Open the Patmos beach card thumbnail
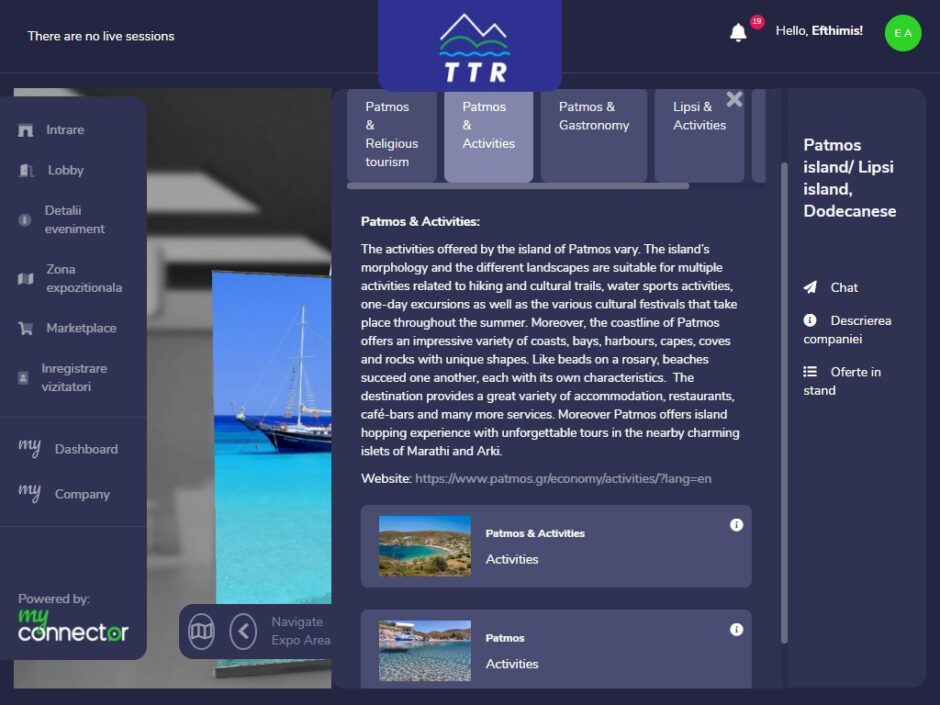Viewport: 940px width, 705px height. point(424,650)
